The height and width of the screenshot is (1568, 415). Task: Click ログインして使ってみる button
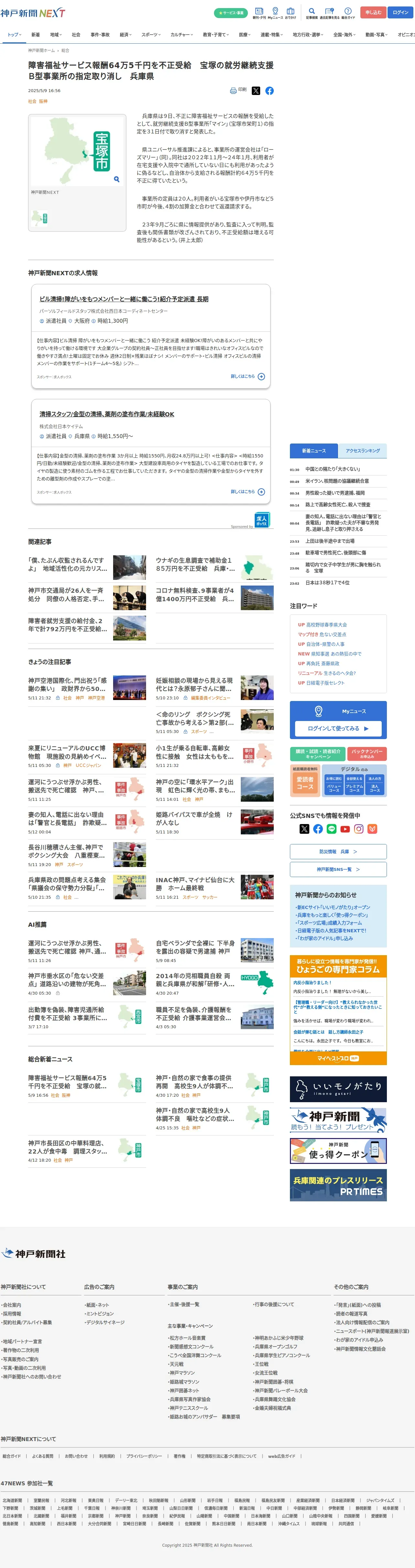pyautogui.click(x=338, y=729)
